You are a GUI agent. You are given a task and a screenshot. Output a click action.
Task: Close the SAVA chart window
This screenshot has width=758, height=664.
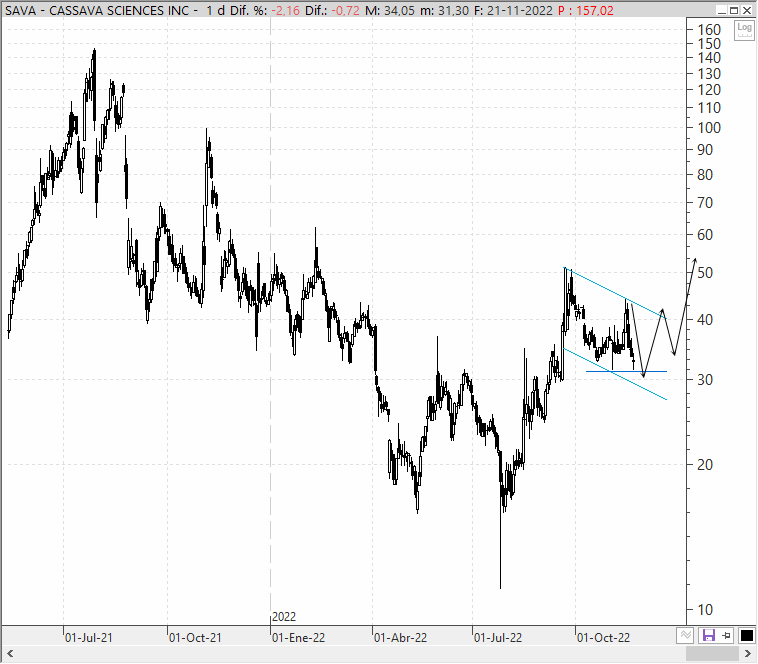(x=747, y=10)
